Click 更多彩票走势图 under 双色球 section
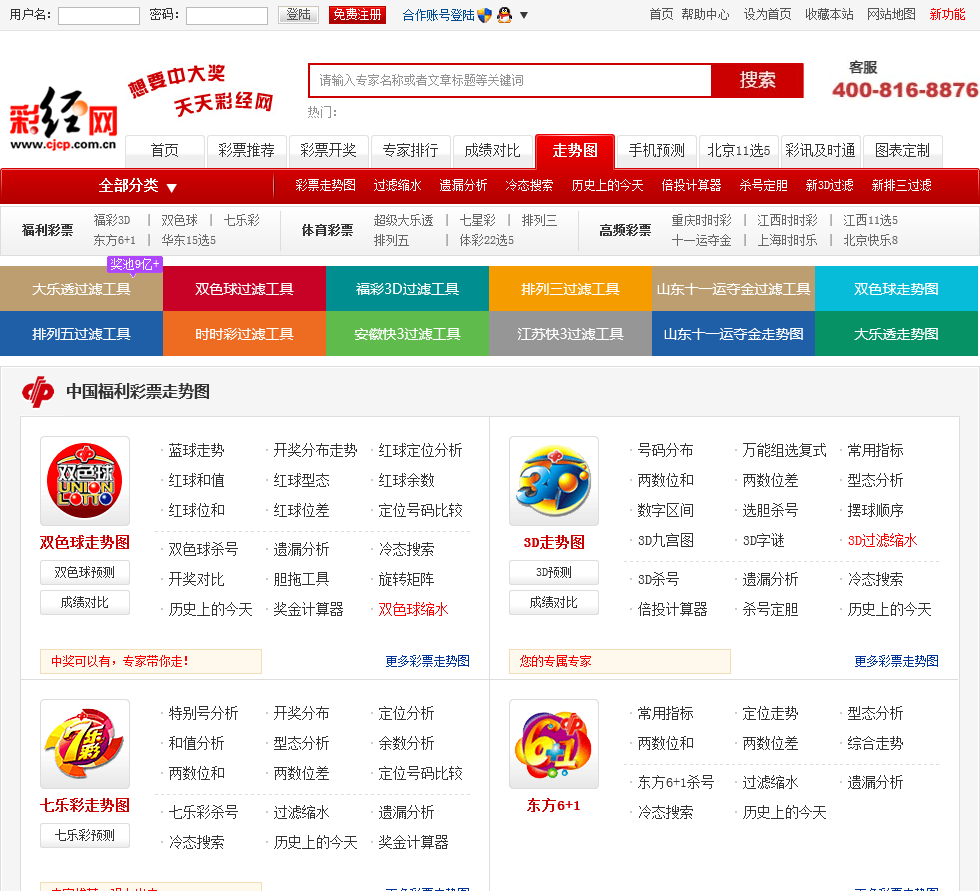The width and height of the screenshot is (980, 891). pyautogui.click(x=428, y=661)
